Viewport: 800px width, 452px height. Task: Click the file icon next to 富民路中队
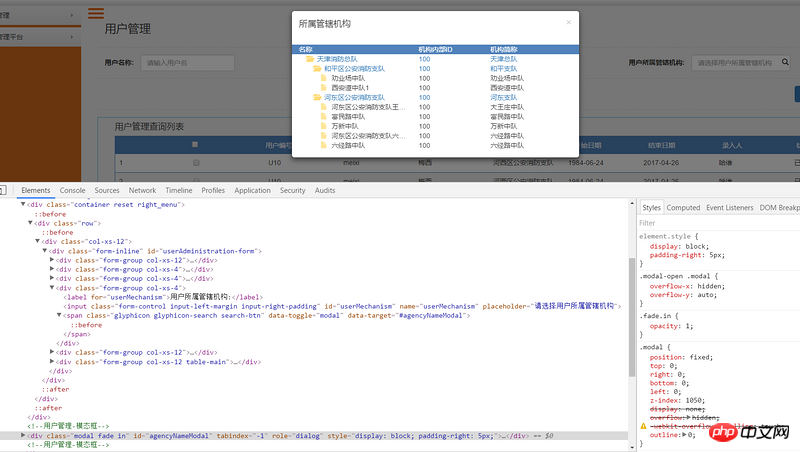point(323,116)
